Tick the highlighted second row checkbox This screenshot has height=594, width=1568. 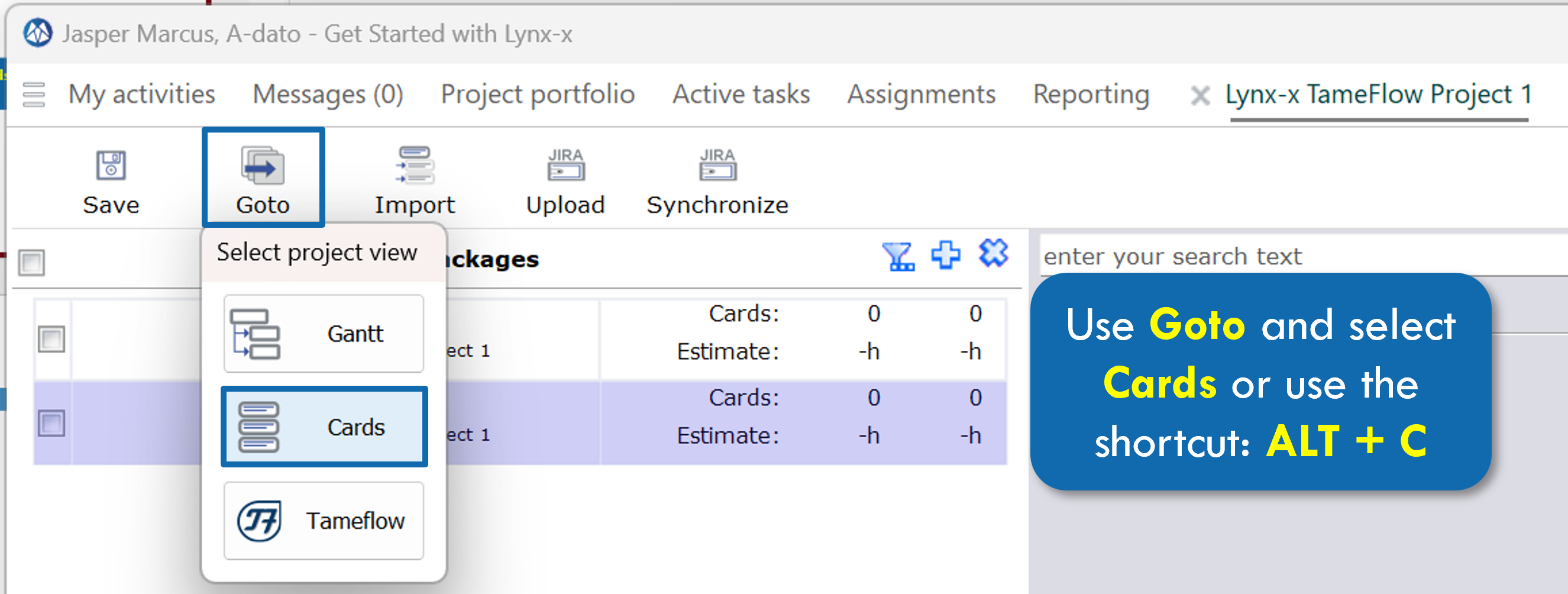[x=51, y=423]
